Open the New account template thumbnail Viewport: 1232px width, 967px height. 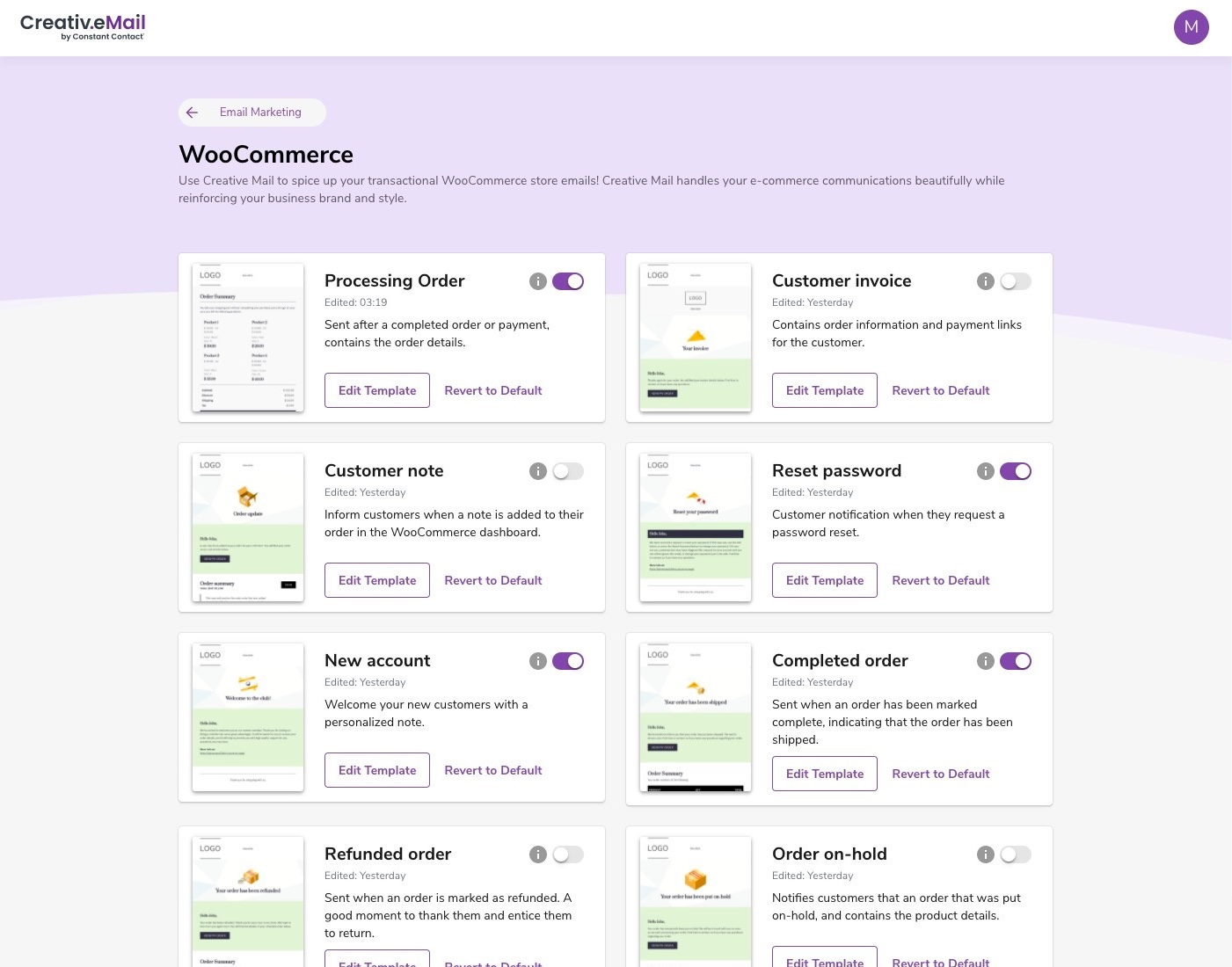(248, 717)
